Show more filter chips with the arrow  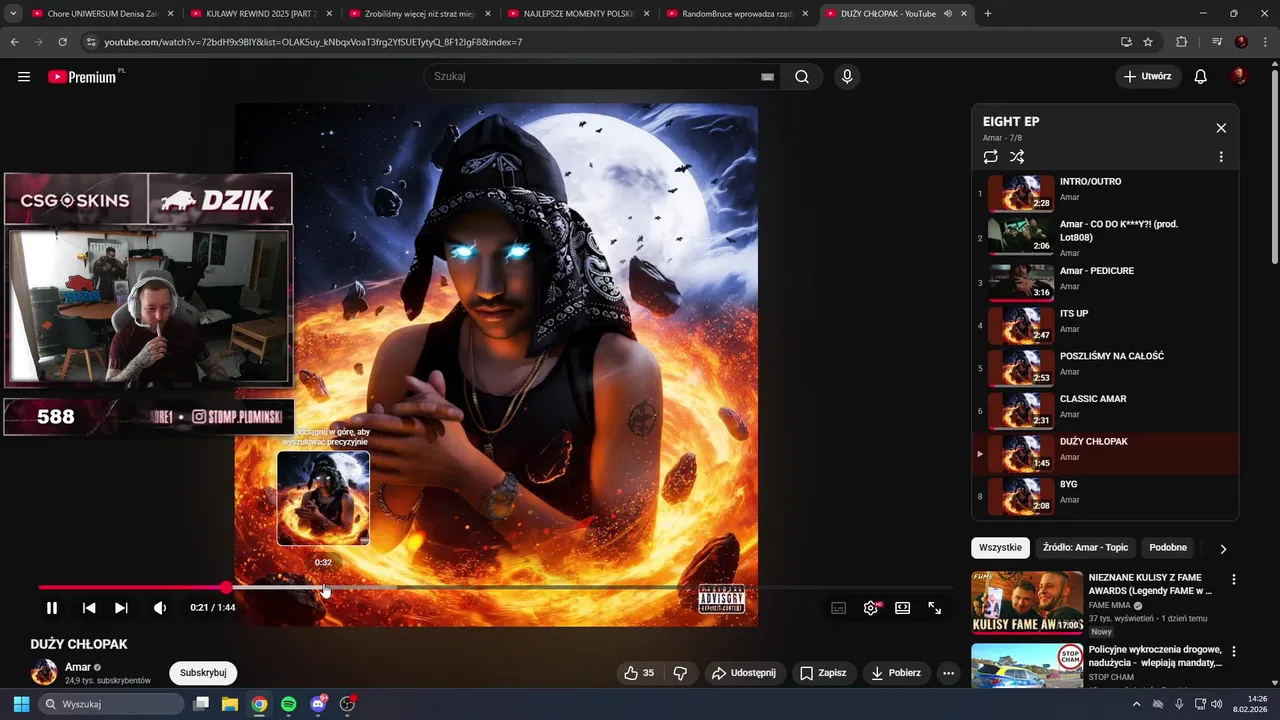click(x=1222, y=549)
